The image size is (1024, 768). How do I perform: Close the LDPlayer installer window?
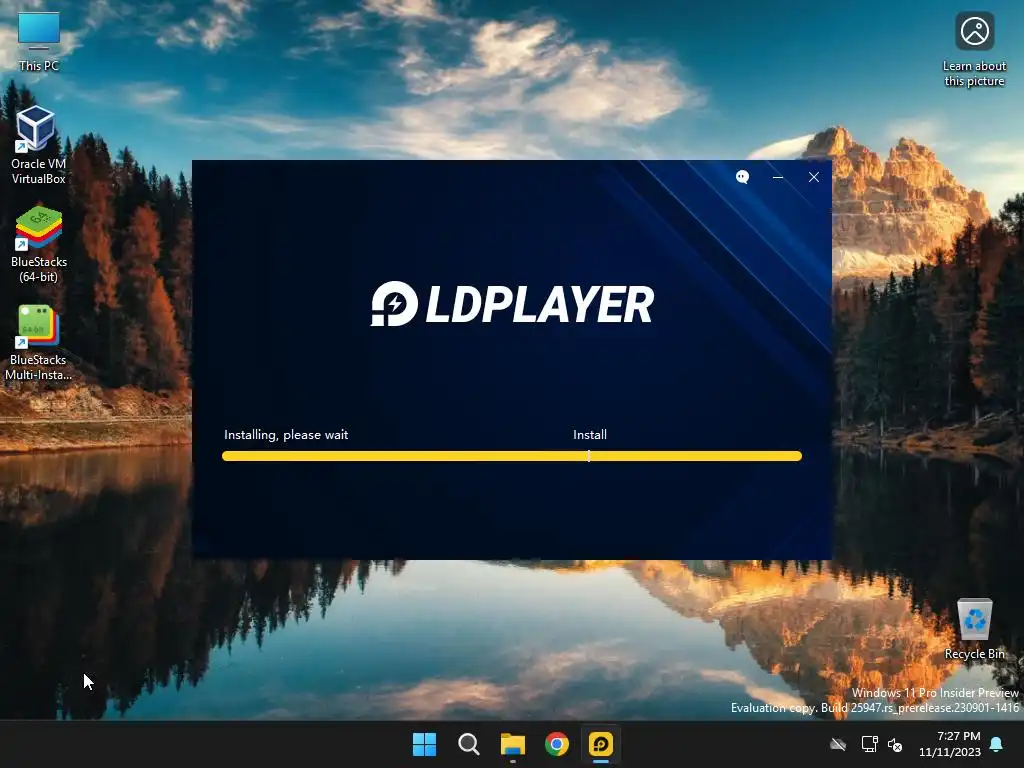click(814, 177)
